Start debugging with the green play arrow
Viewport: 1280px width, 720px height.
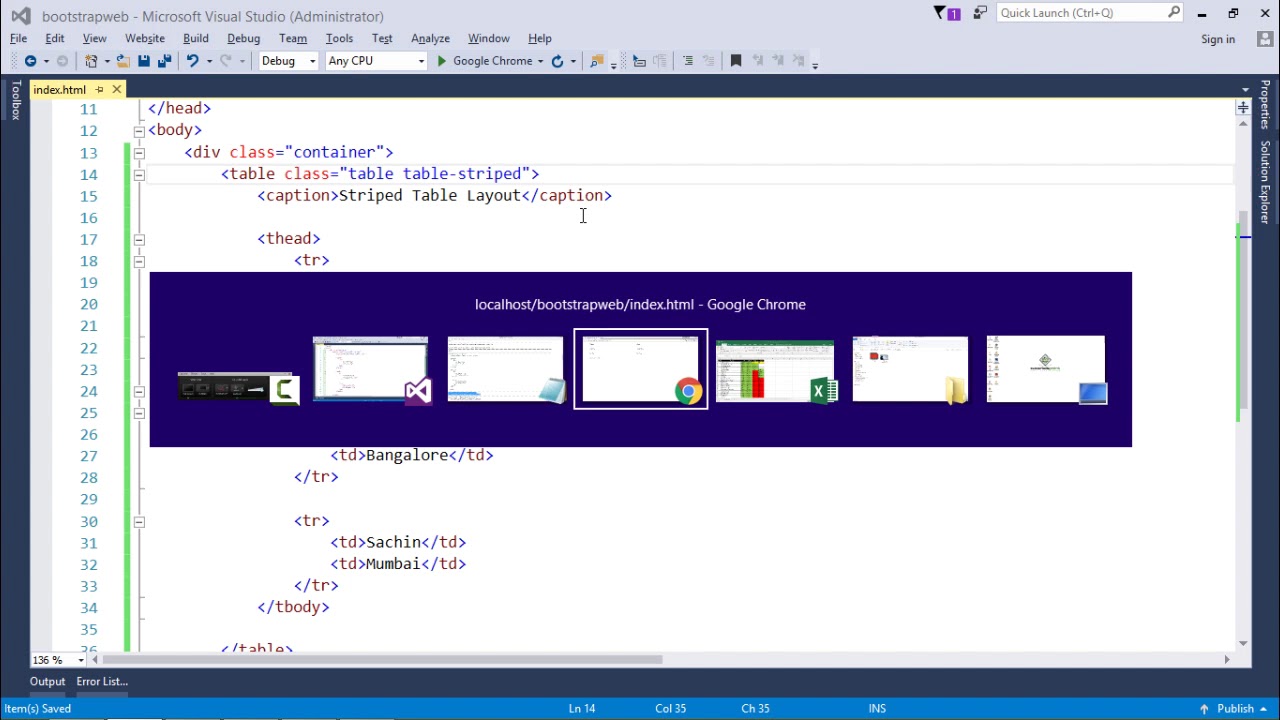point(441,61)
